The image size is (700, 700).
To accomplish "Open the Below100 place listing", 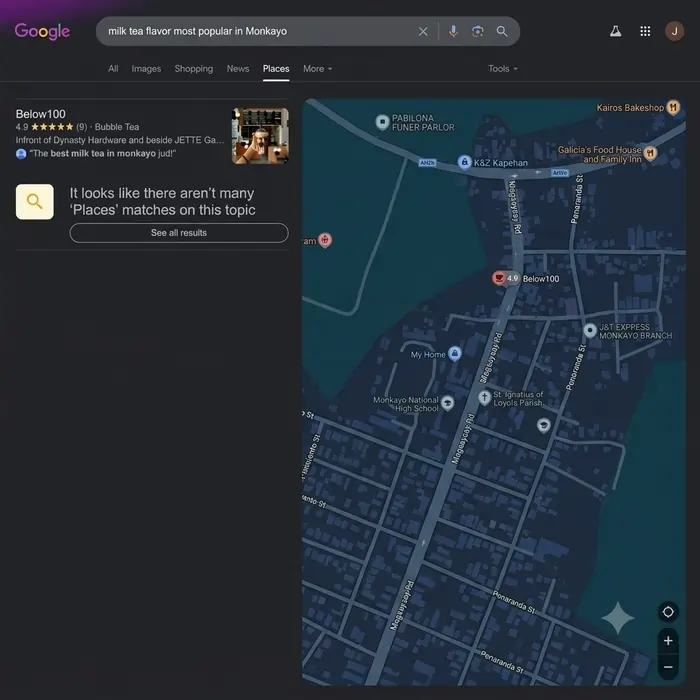I will click(41, 114).
